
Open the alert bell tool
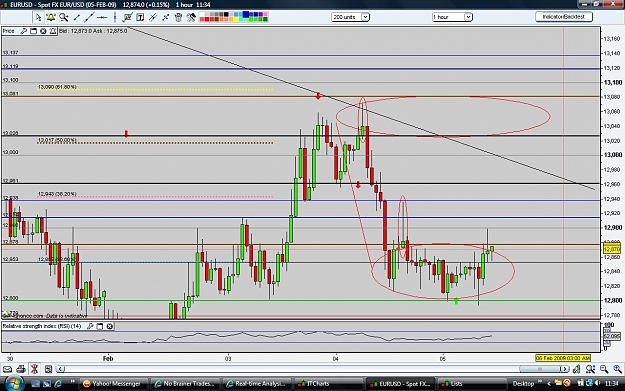tap(51, 17)
